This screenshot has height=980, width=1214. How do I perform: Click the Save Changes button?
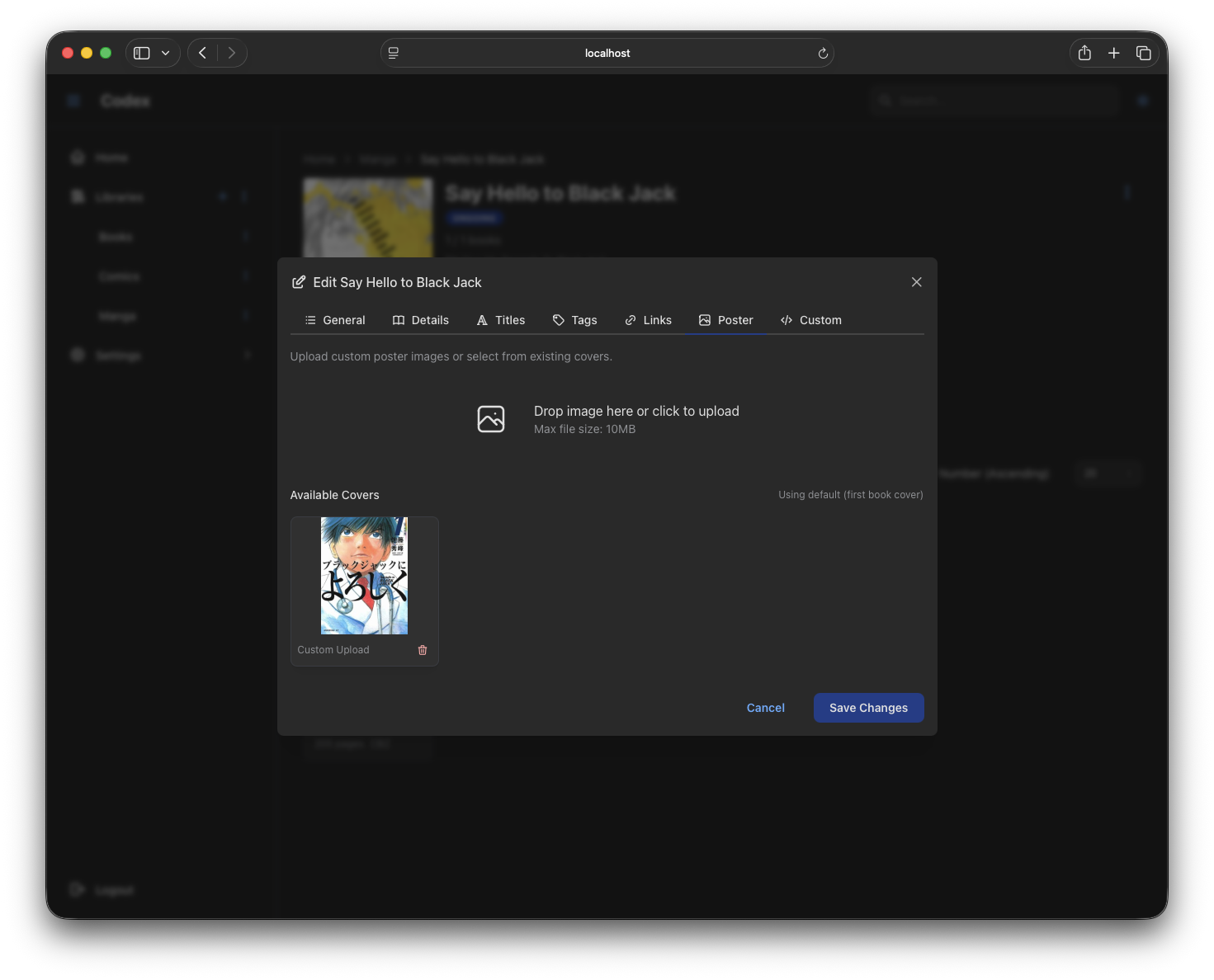tap(868, 708)
